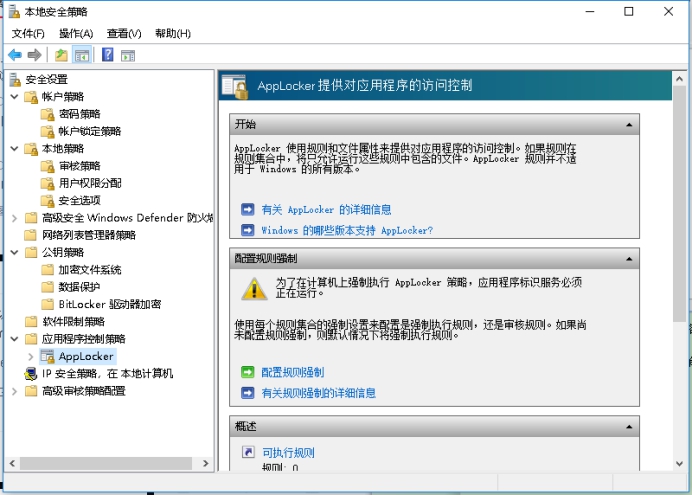Click green arrow icon beside 配置规则强制
This screenshot has height=495, width=692.
click(x=248, y=372)
